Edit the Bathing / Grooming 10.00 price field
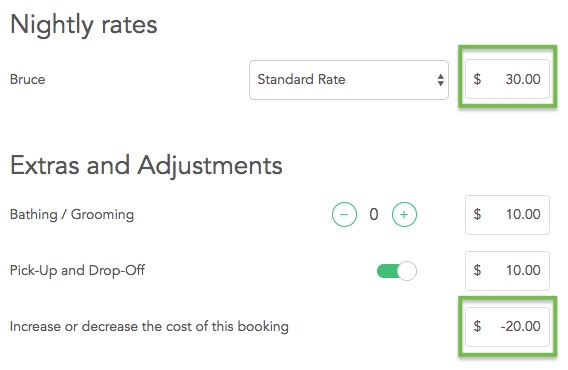The width and height of the screenshot is (568, 370). (507, 215)
